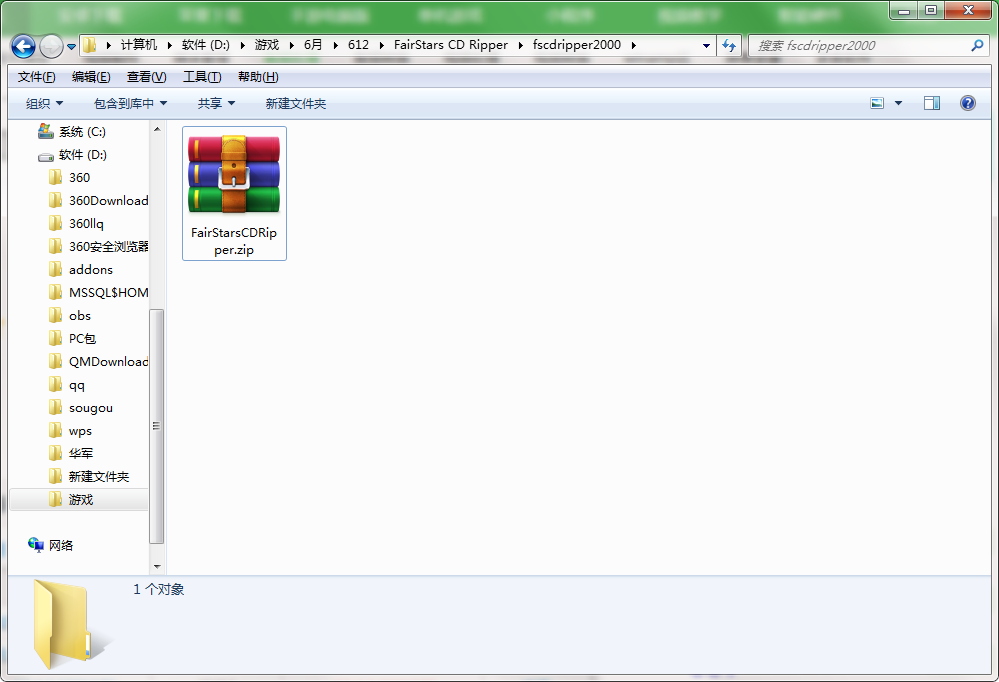999x682 pixels.
Task: Open the 工具(T) menu
Action: click(202, 77)
